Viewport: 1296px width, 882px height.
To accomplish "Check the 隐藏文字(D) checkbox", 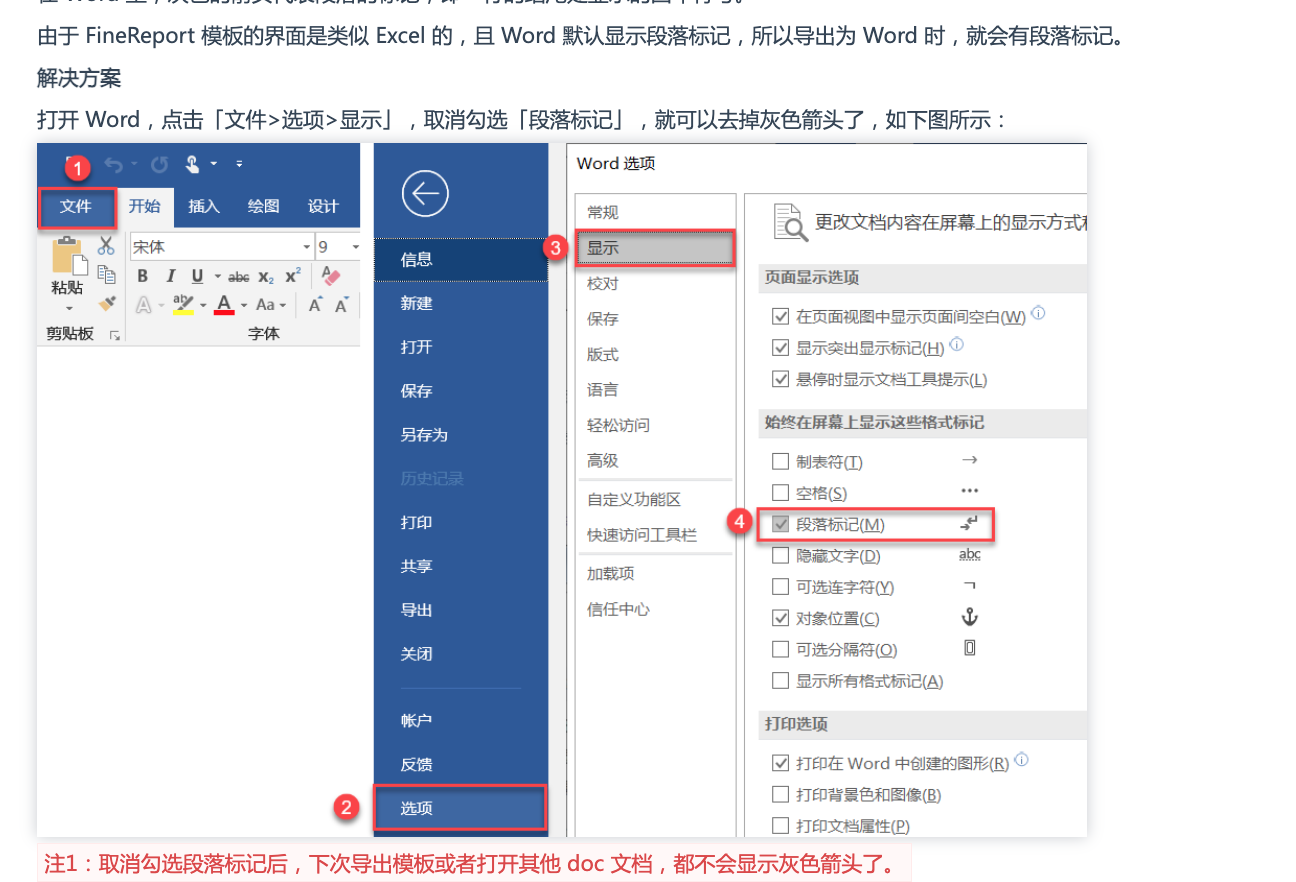I will [x=781, y=556].
